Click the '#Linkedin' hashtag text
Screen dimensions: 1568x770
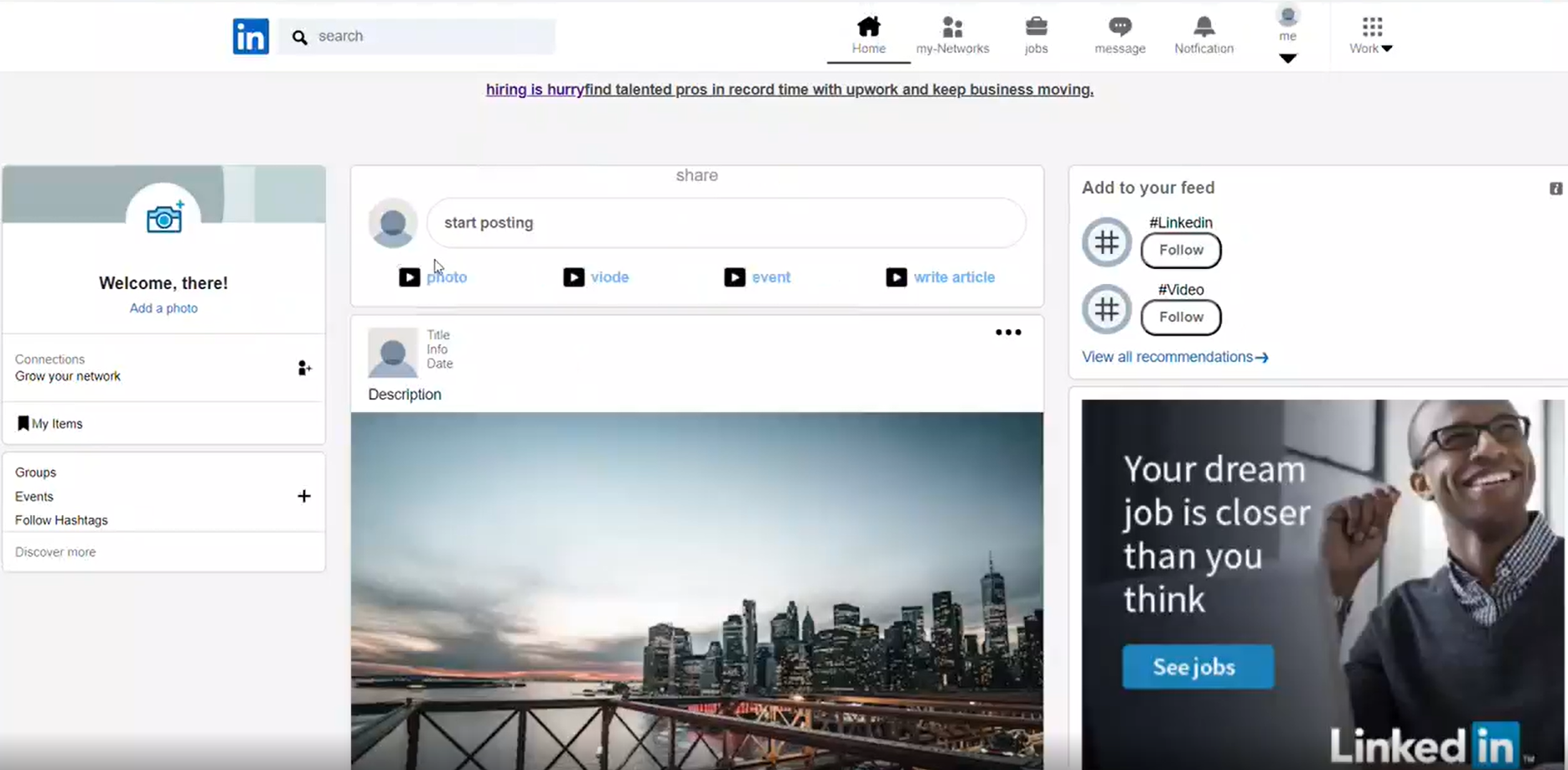pyautogui.click(x=1181, y=223)
